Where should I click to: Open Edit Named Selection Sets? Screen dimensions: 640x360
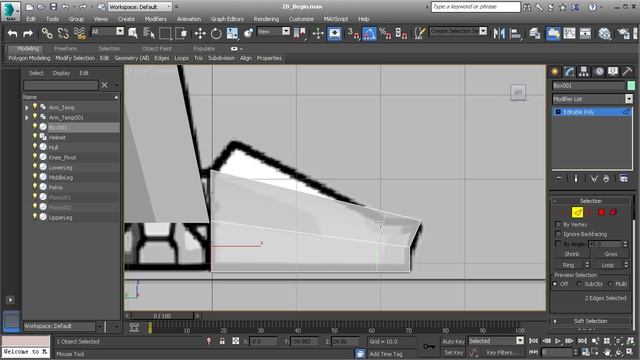pos(419,33)
